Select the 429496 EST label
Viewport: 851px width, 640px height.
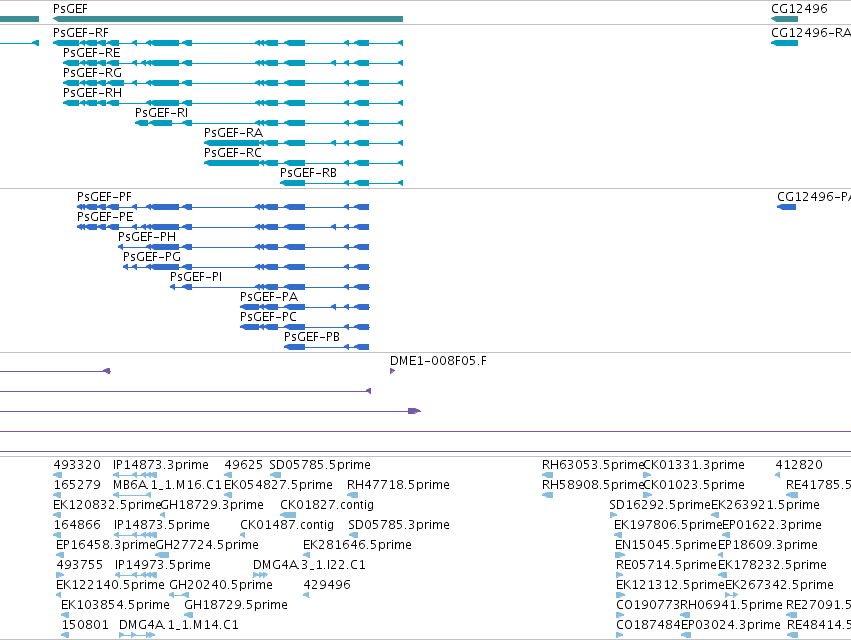[327, 585]
